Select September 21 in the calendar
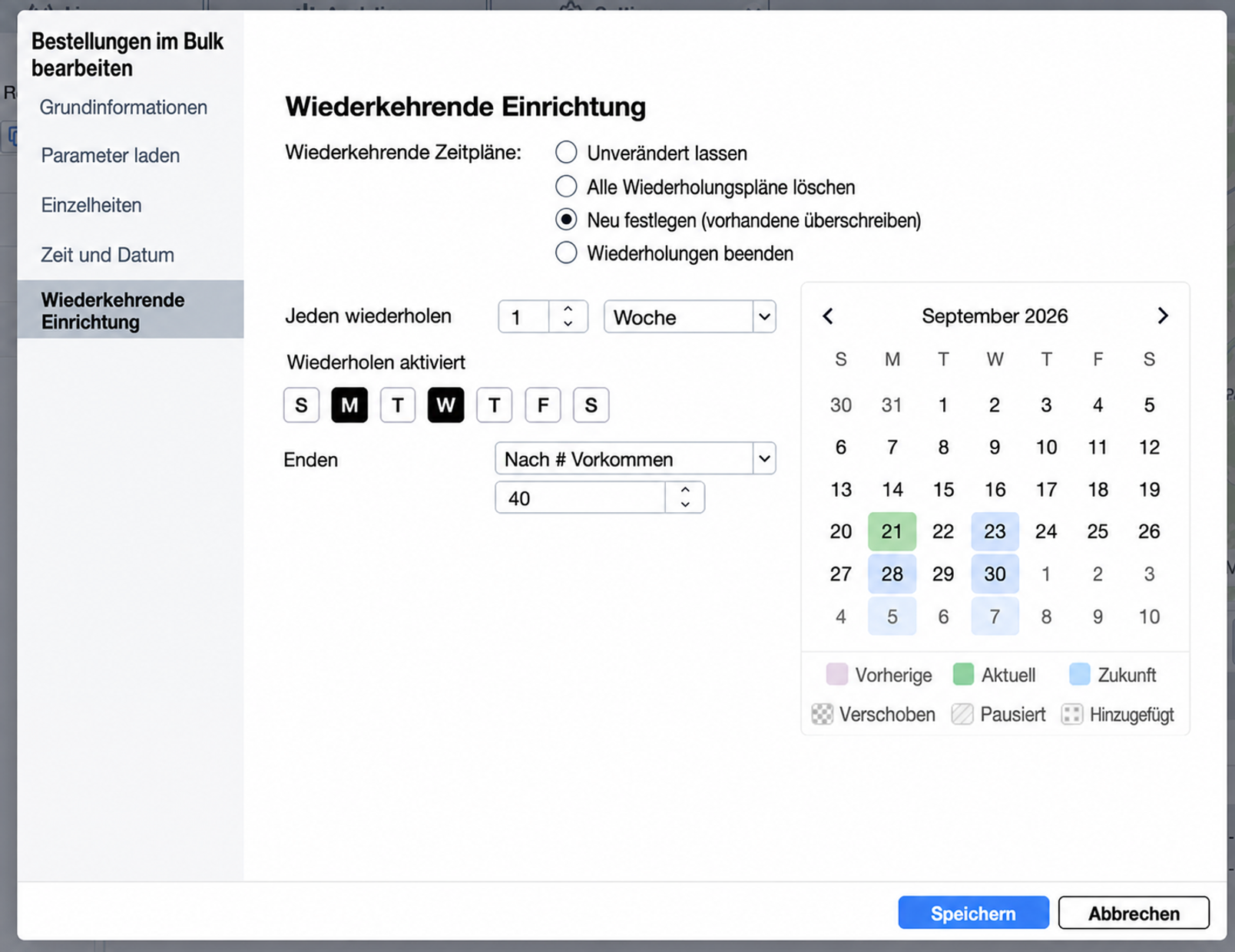Screen dimensions: 1235x952 click(x=892, y=531)
